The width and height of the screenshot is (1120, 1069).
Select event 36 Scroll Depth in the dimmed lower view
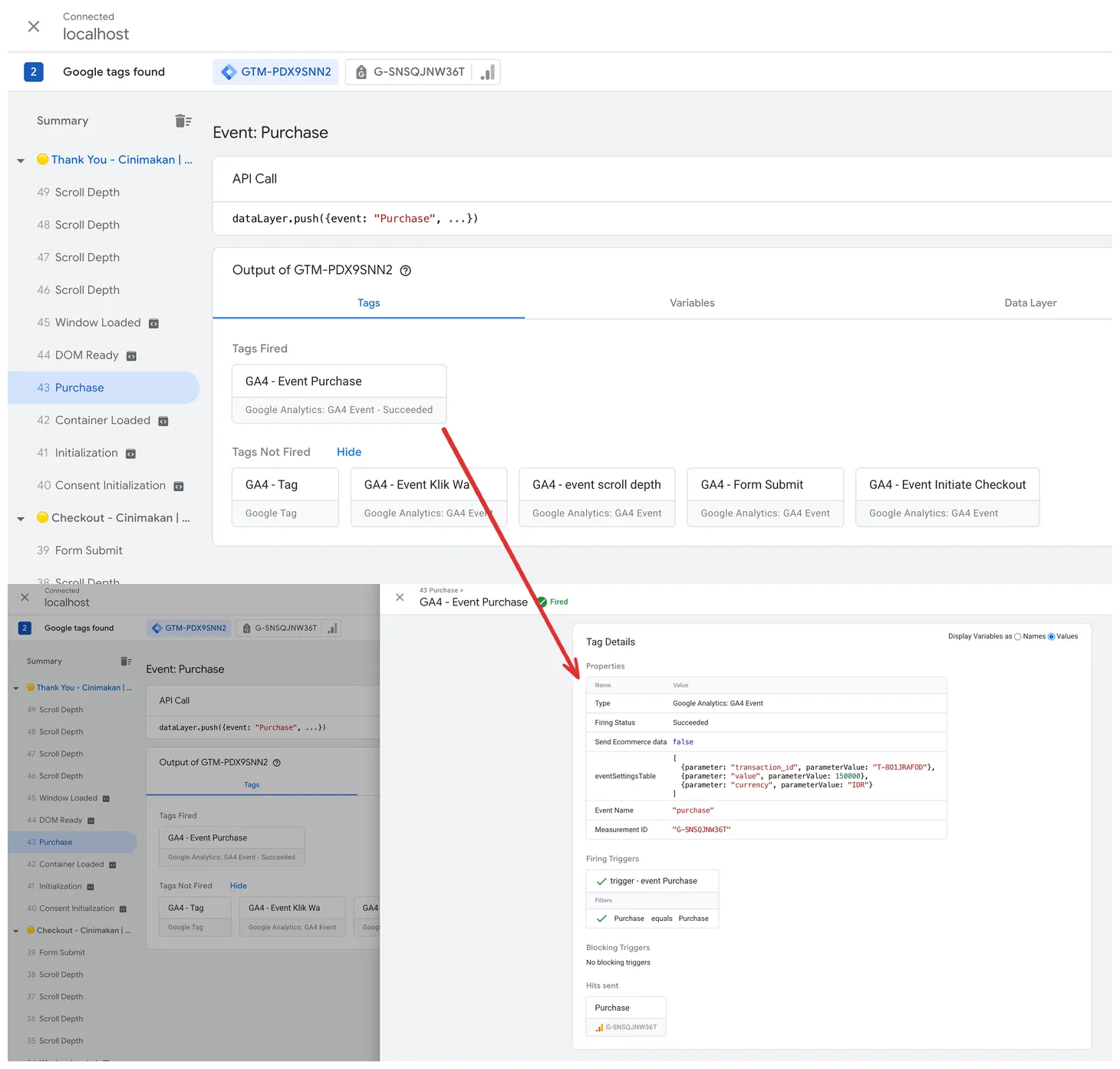55,1019
